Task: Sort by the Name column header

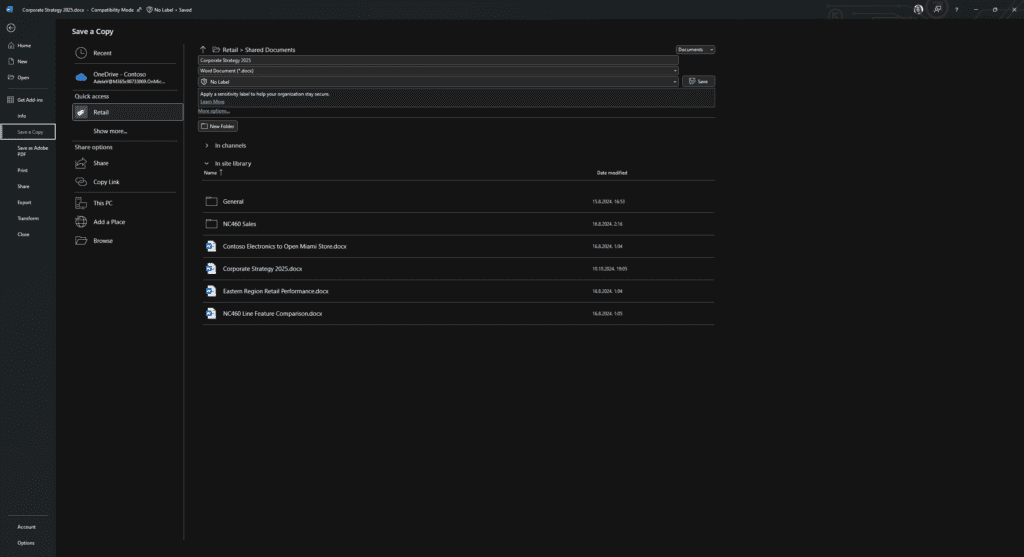Action: [210, 173]
